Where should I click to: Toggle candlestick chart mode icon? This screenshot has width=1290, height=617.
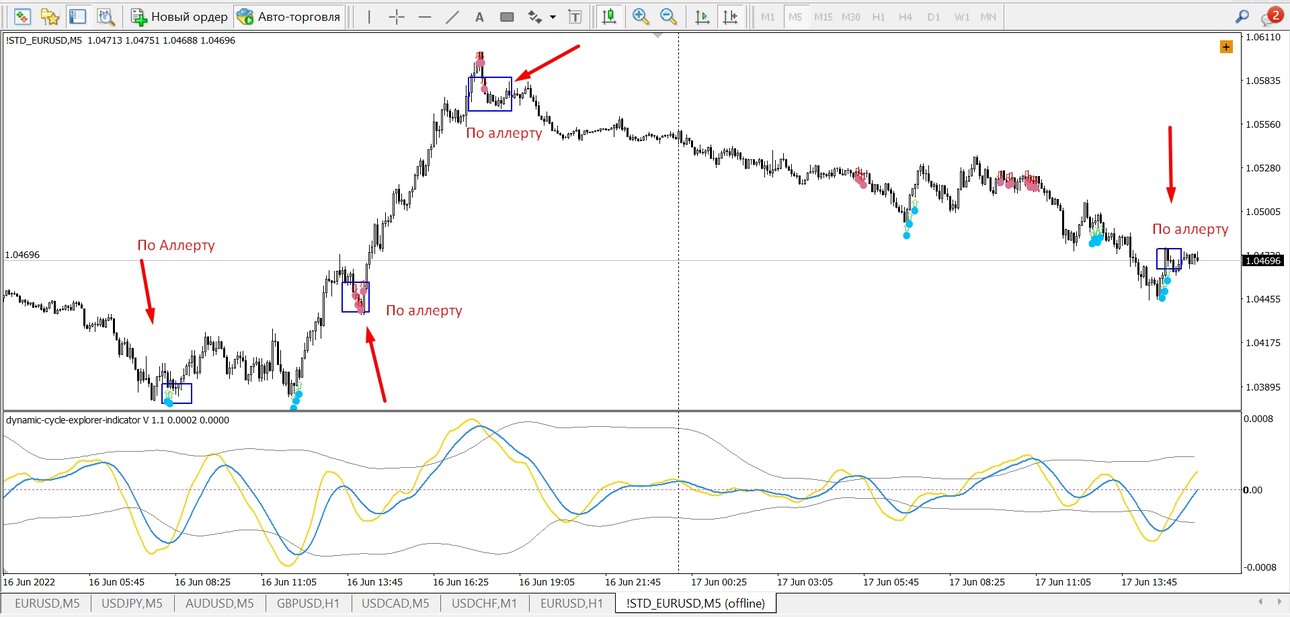[x=608, y=17]
